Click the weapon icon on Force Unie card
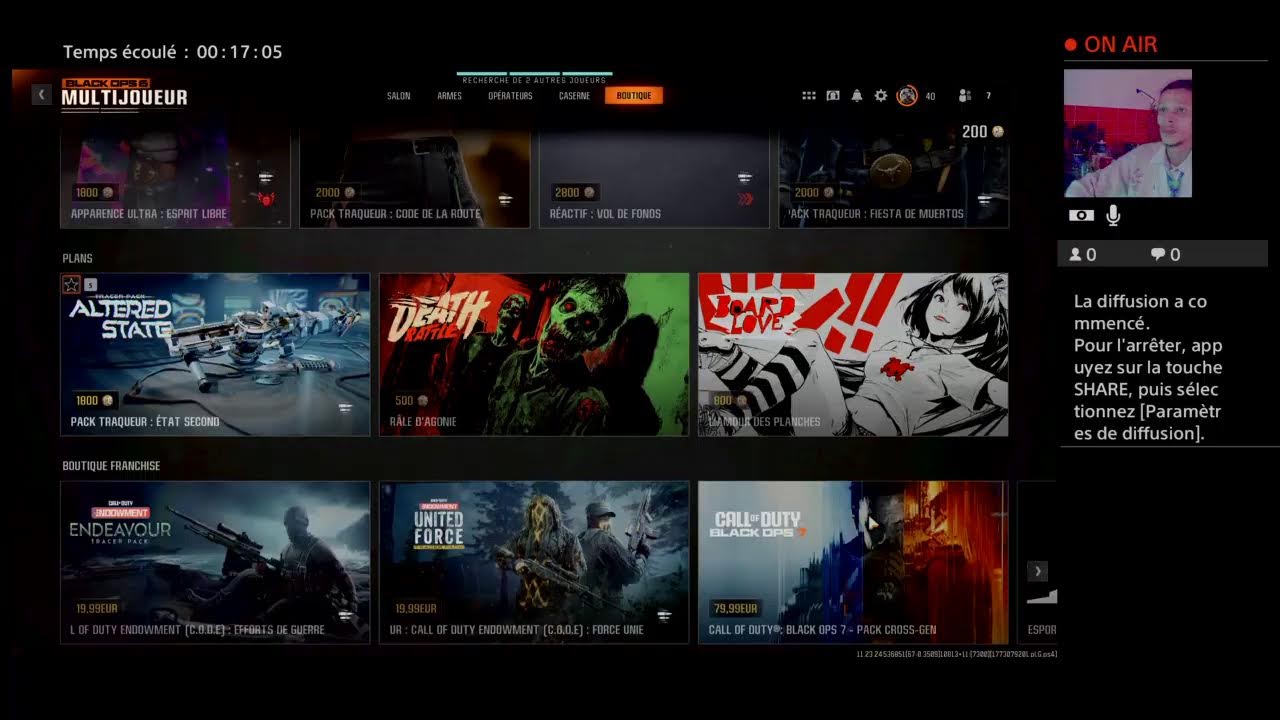Viewport: 1280px width, 720px height. click(664, 616)
